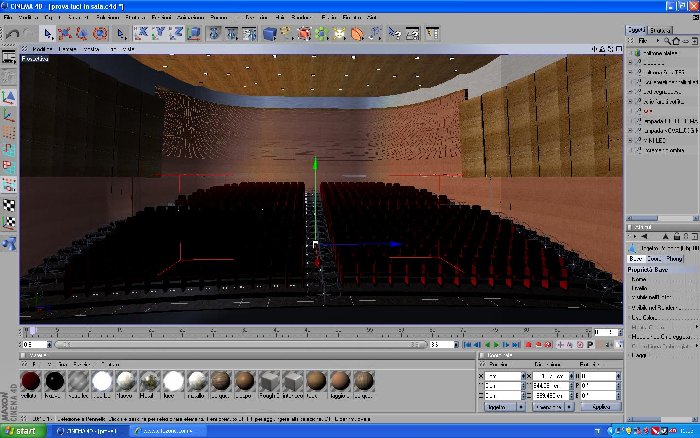Viewport: 700px width, 438px height.
Task: Click the Applica button
Action: [x=601, y=407]
